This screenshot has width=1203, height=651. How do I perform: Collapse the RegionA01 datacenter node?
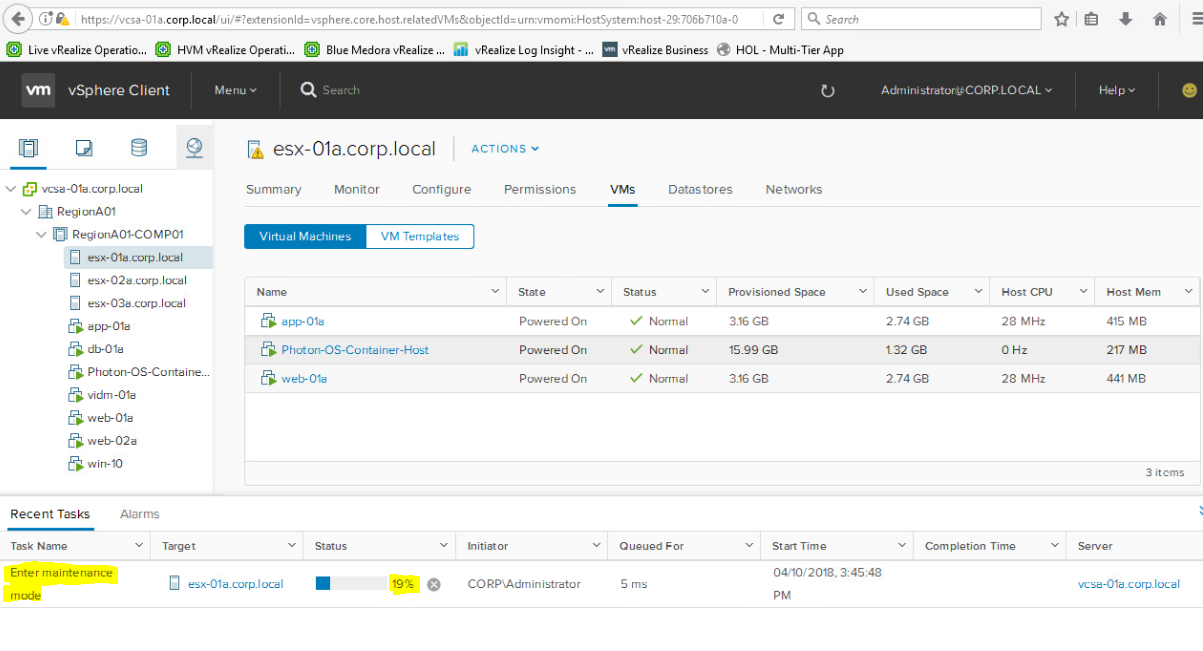click(x=26, y=212)
